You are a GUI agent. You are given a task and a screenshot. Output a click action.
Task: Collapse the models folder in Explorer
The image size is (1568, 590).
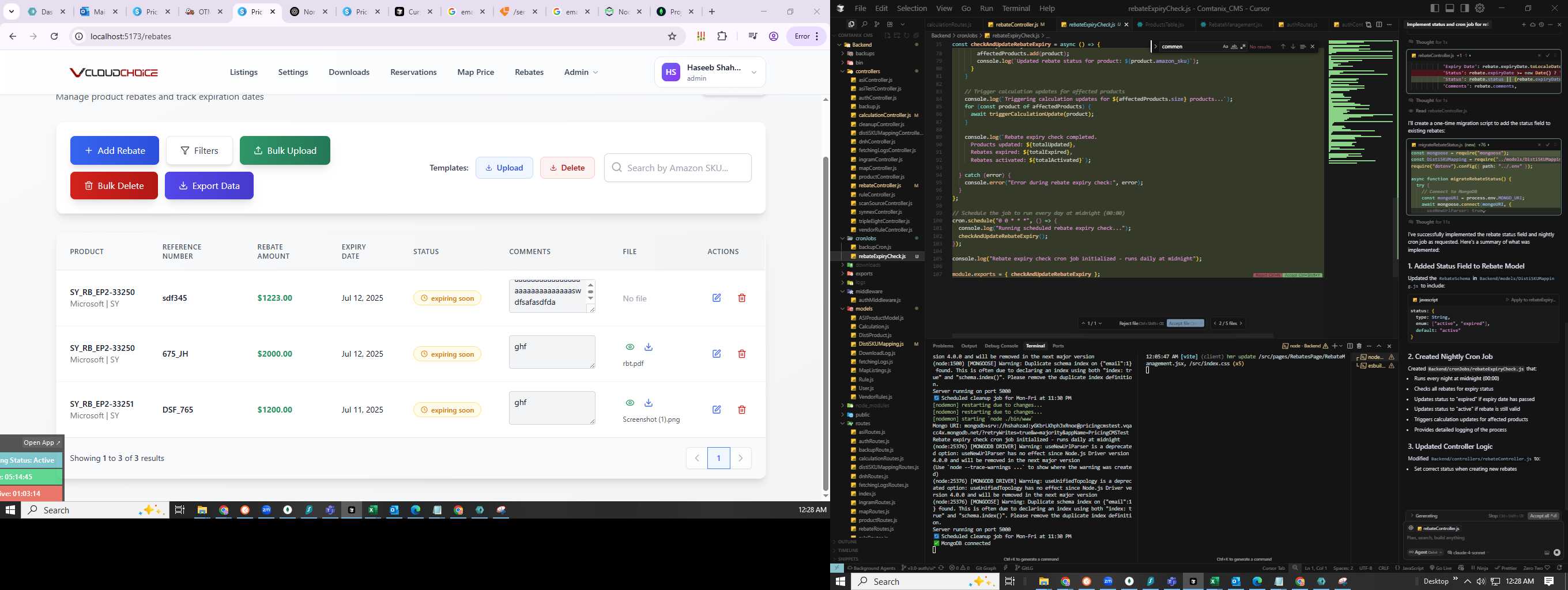[864, 309]
